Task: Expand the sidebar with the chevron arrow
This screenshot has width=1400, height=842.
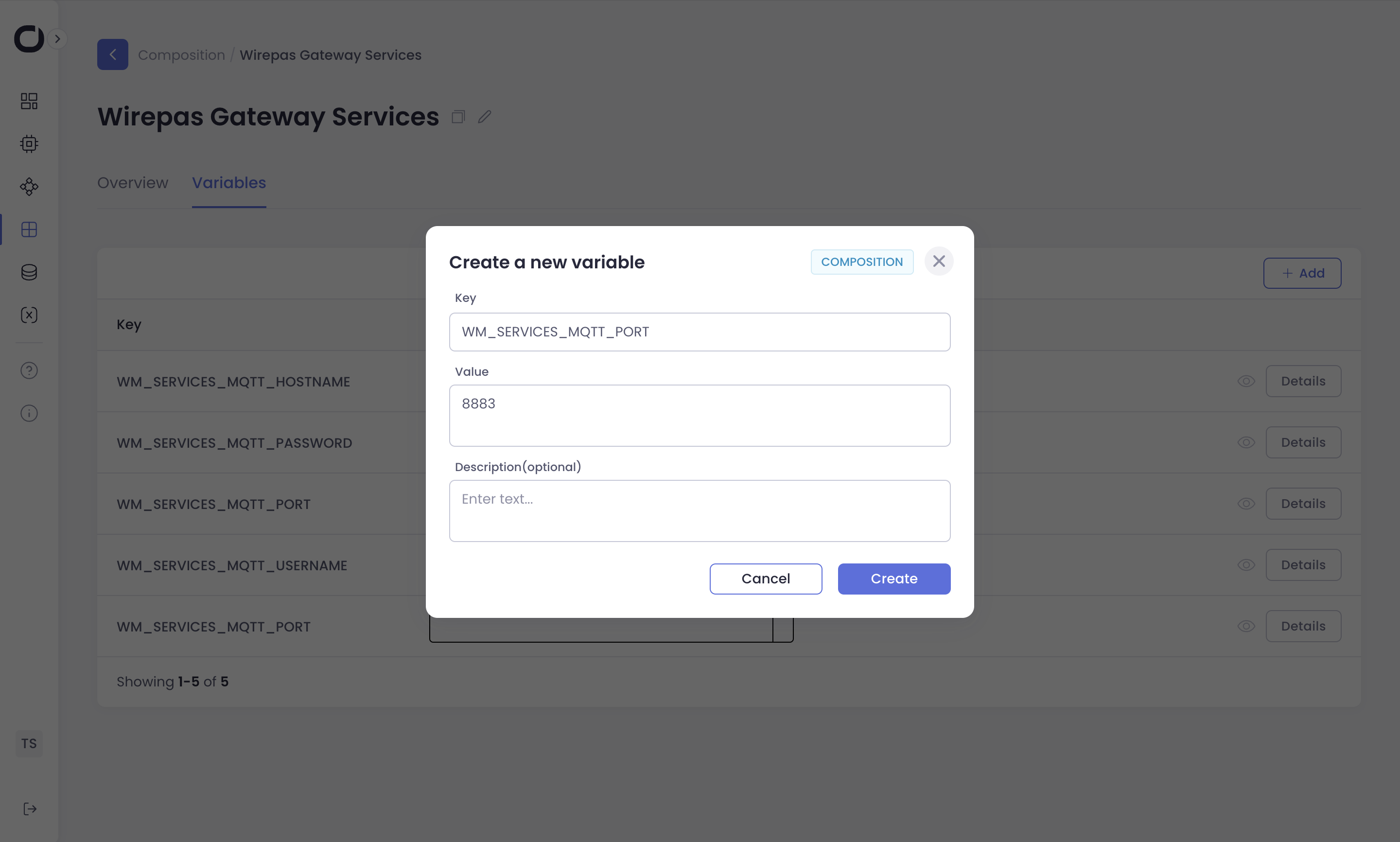Action: tap(57, 38)
